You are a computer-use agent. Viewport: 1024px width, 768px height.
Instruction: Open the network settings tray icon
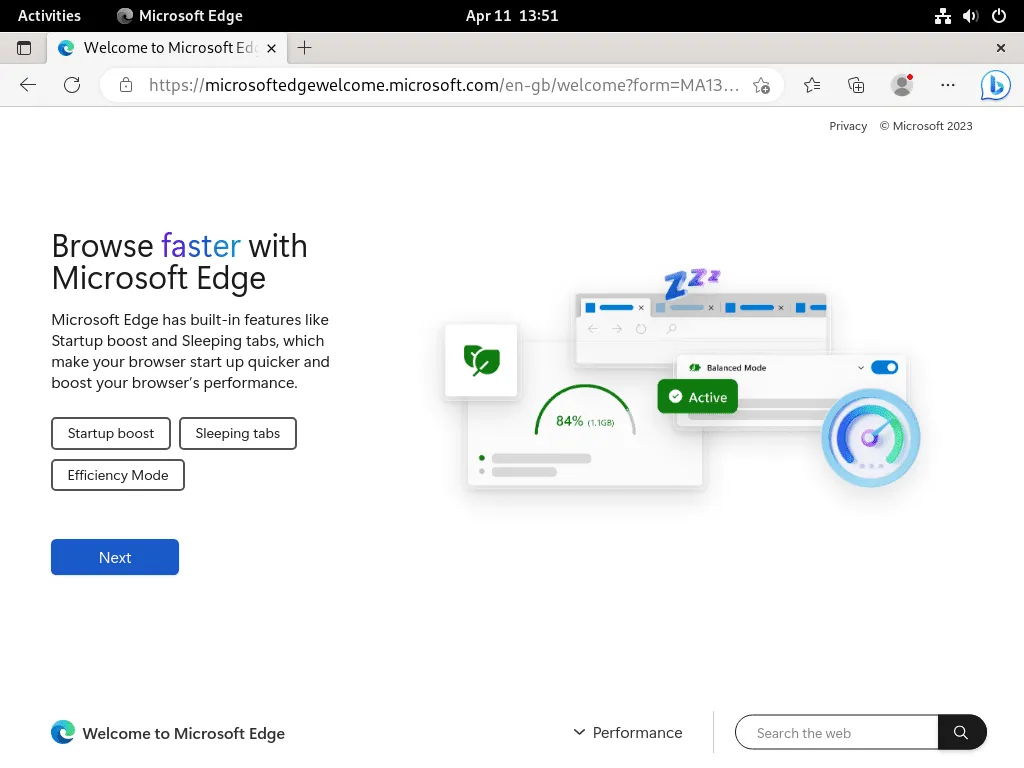click(x=942, y=15)
